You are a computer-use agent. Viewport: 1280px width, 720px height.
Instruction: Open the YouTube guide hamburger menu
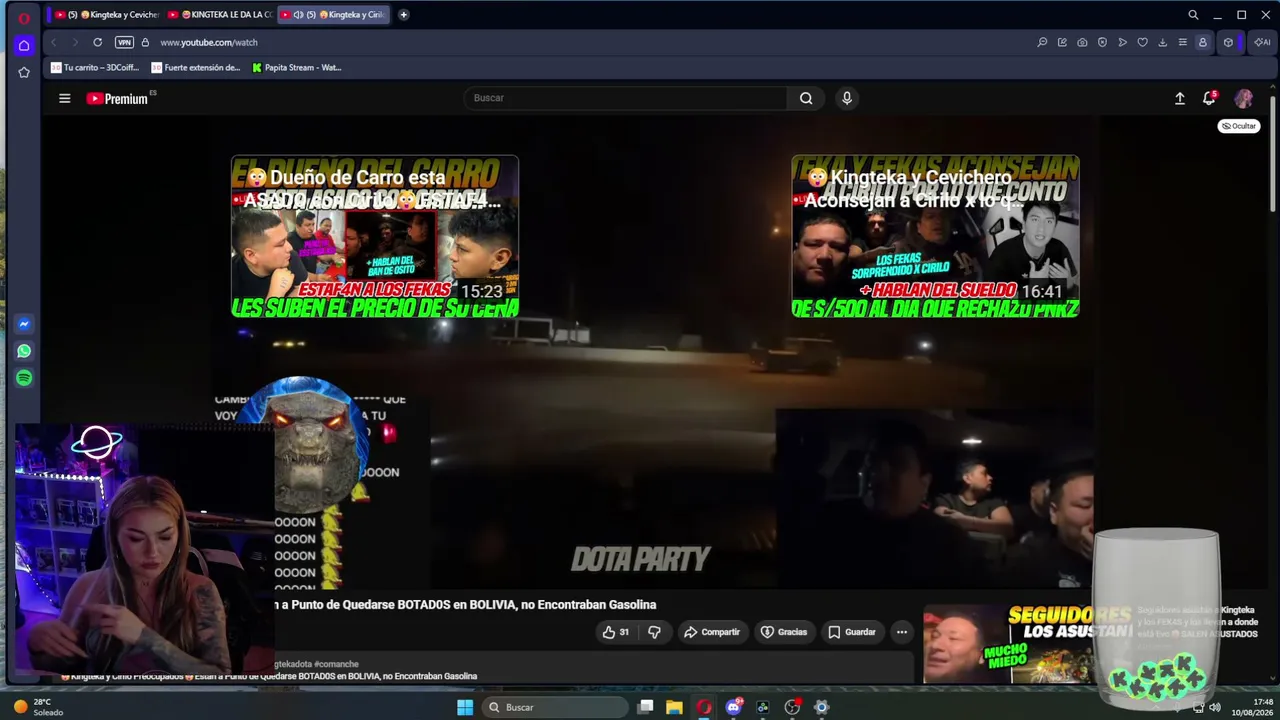pyautogui.click(x=65, y=98)
